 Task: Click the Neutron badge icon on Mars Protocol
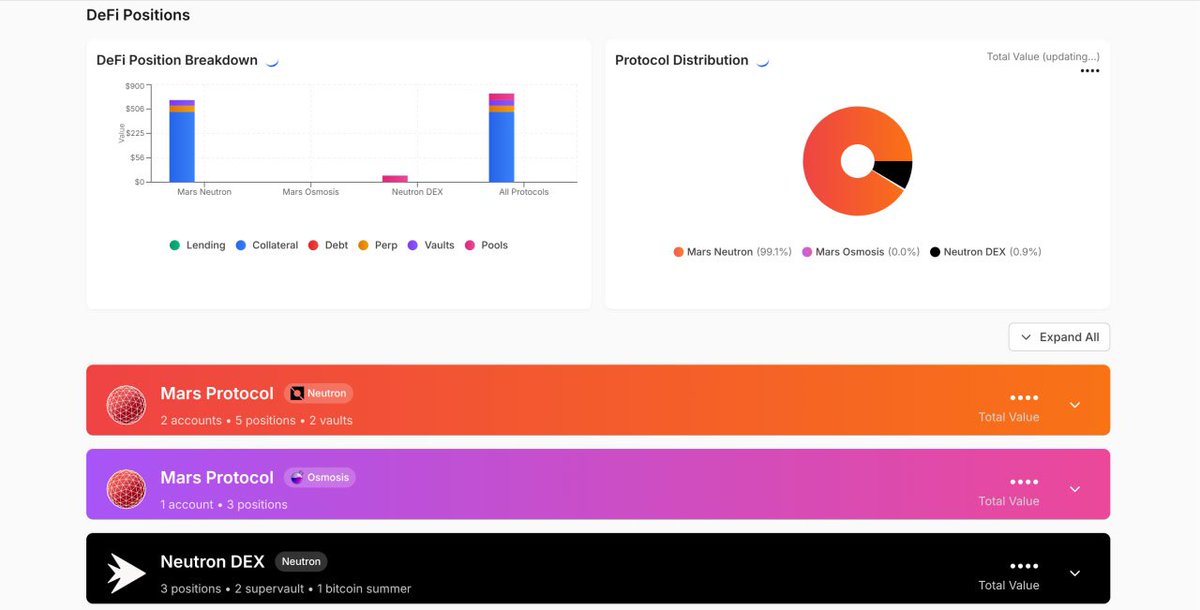(297, 393)
